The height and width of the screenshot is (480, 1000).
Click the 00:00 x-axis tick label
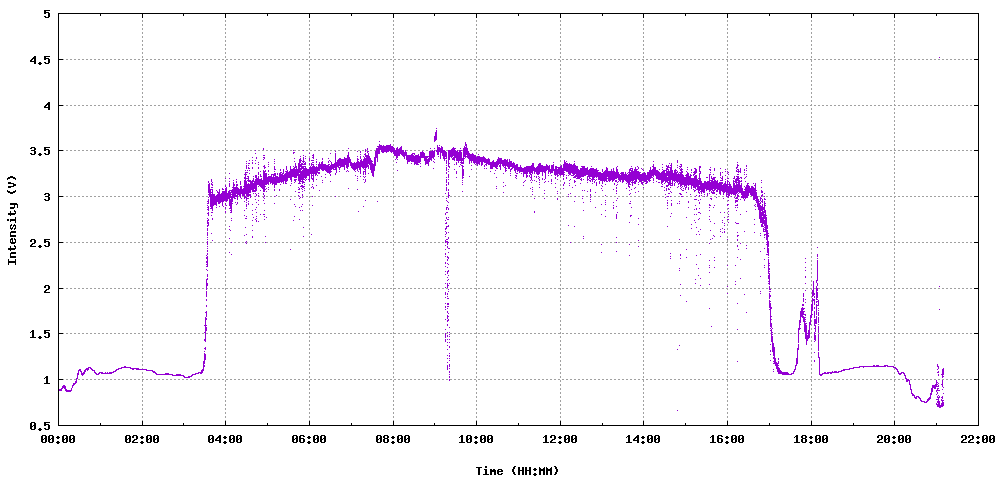tap(59, 439)
